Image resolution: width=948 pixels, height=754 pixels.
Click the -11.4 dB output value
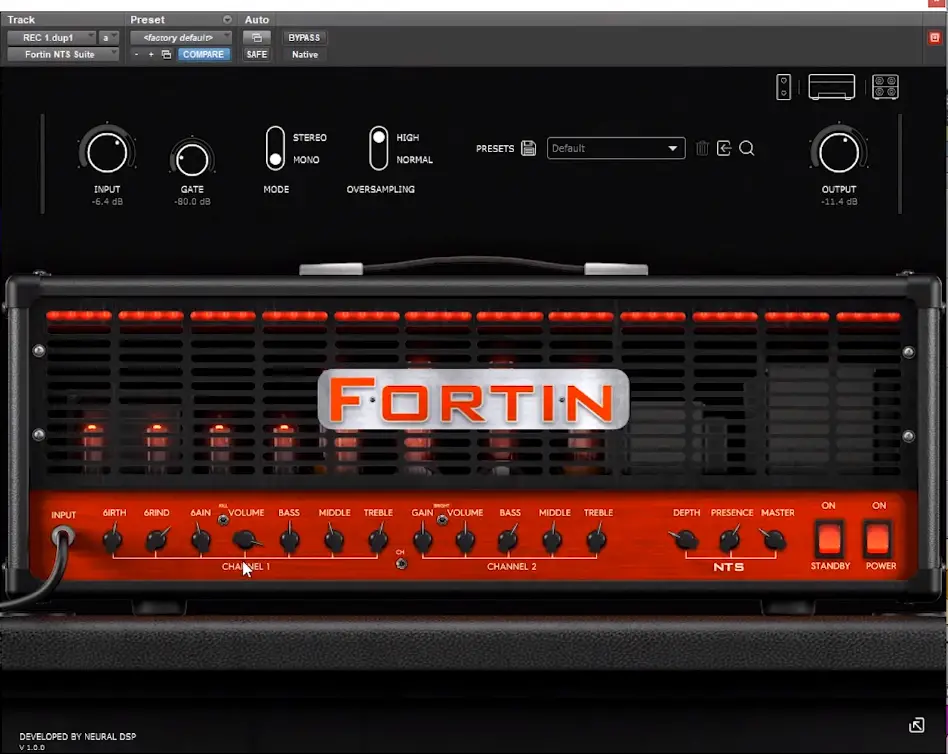pos(839,202)
